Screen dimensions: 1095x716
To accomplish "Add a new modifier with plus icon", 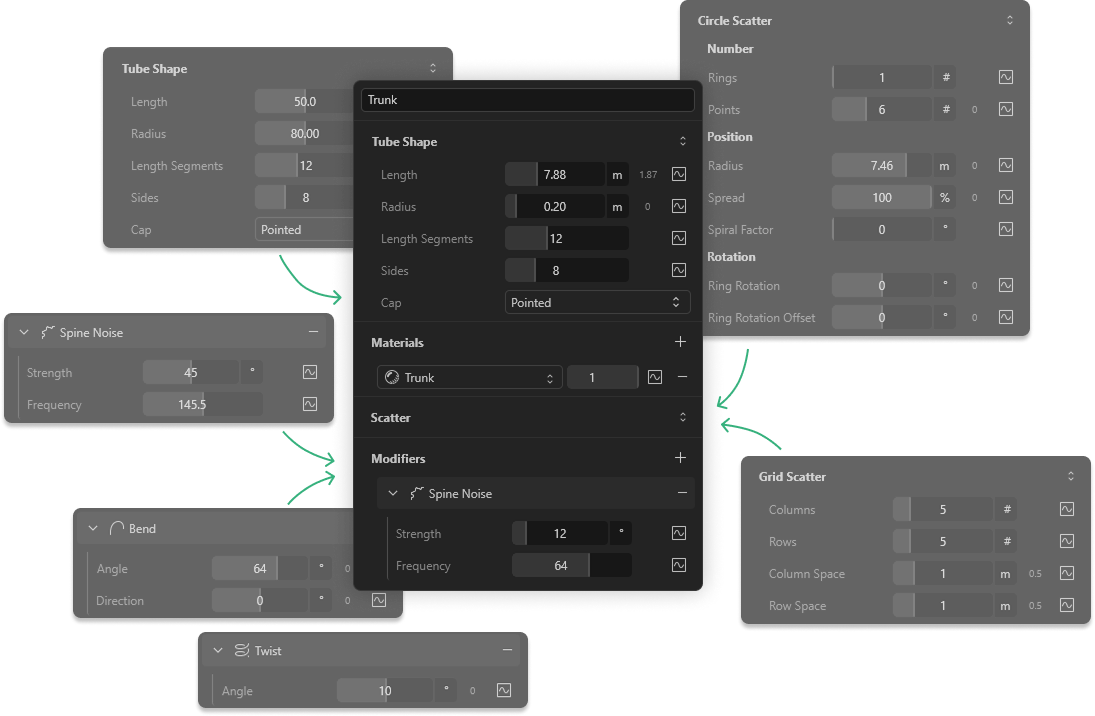I will tap(681, 458).
